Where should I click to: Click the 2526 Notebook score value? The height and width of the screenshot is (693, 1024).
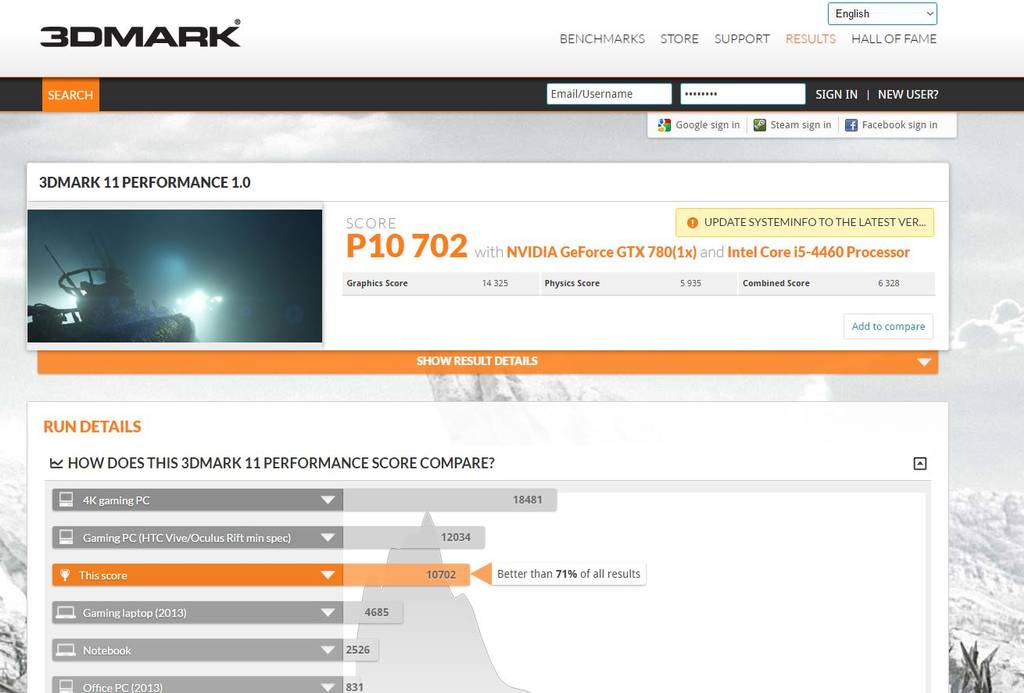coord(358,650)
